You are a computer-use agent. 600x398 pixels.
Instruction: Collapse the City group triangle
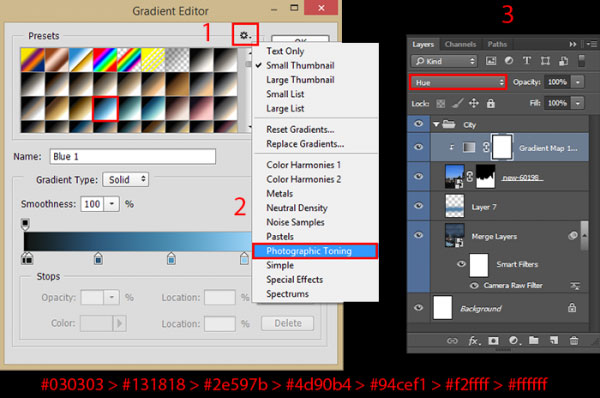pyautogui.click(x=436, y=124)
